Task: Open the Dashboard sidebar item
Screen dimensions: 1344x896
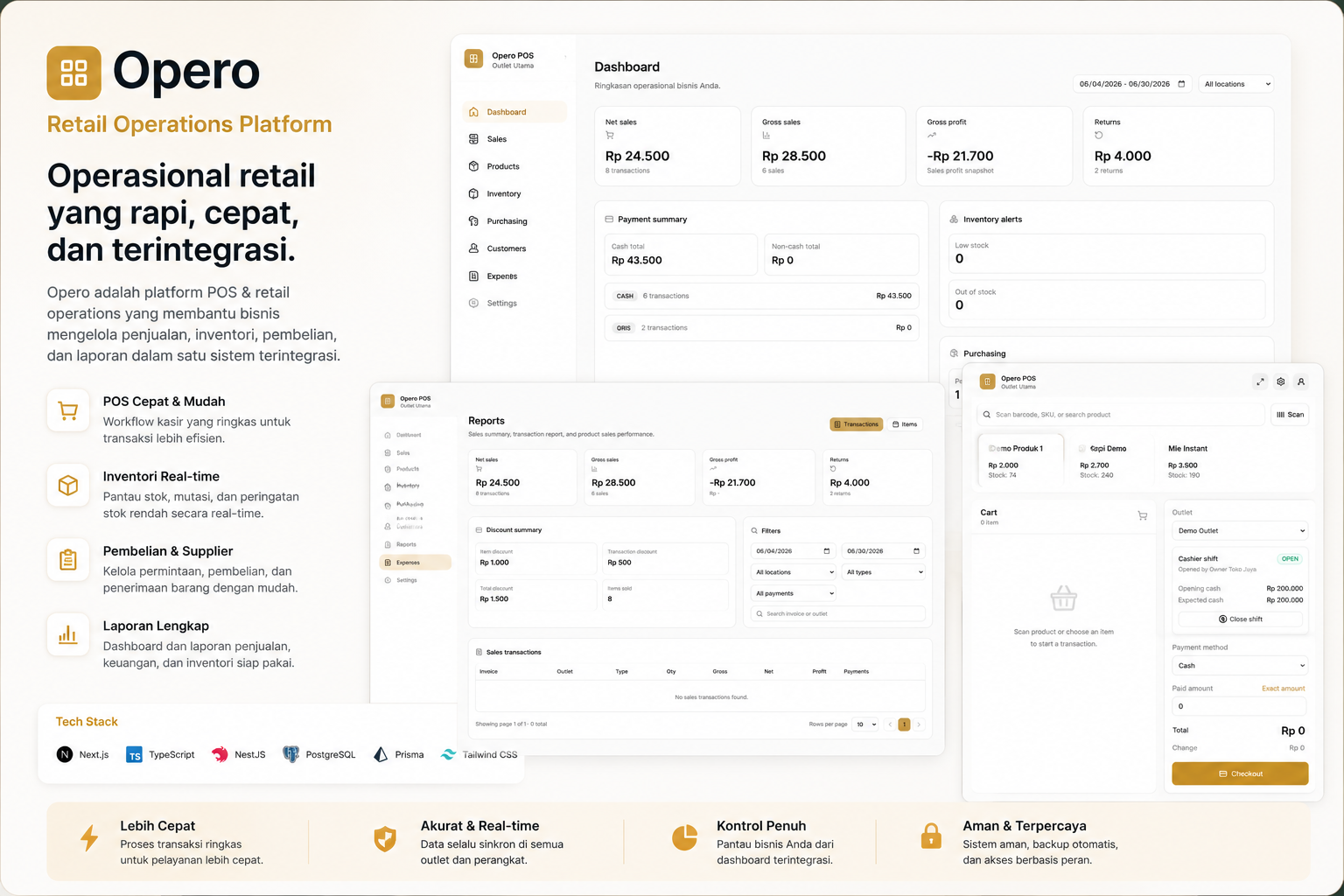Action: (514, 112)
